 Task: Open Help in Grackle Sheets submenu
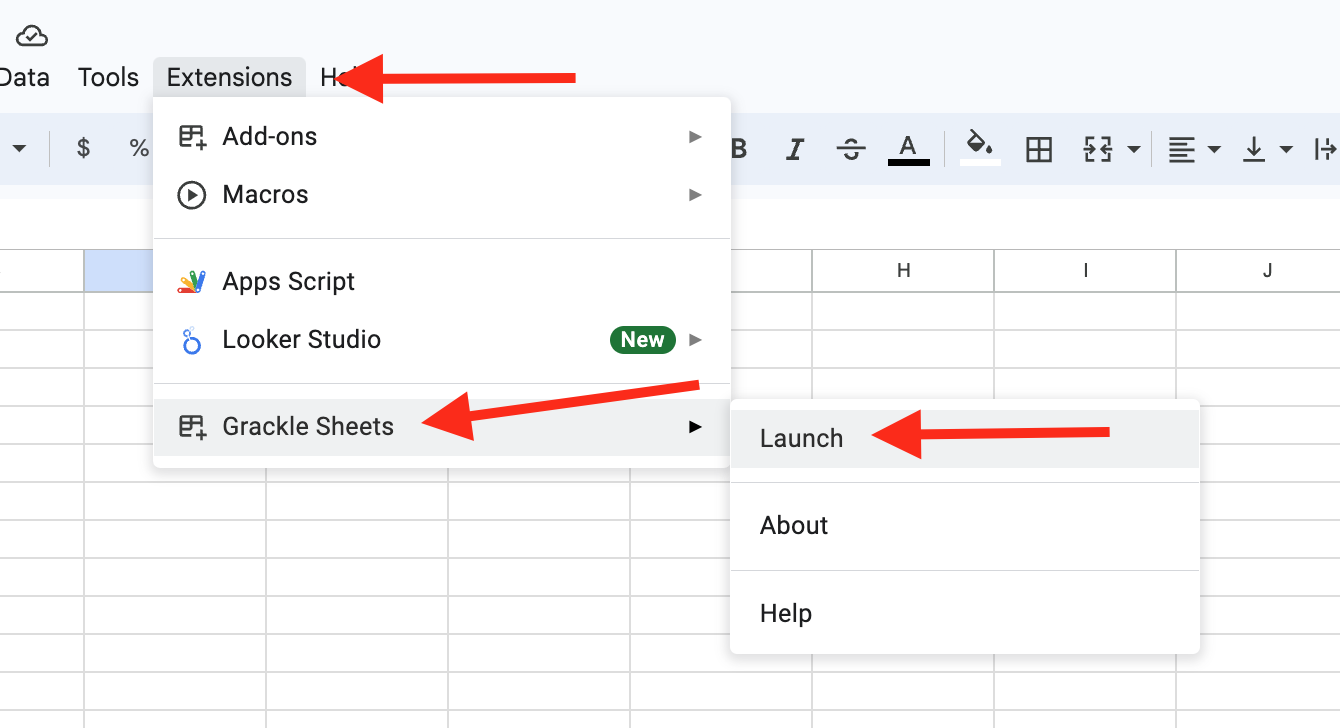(x=965, y=613)
